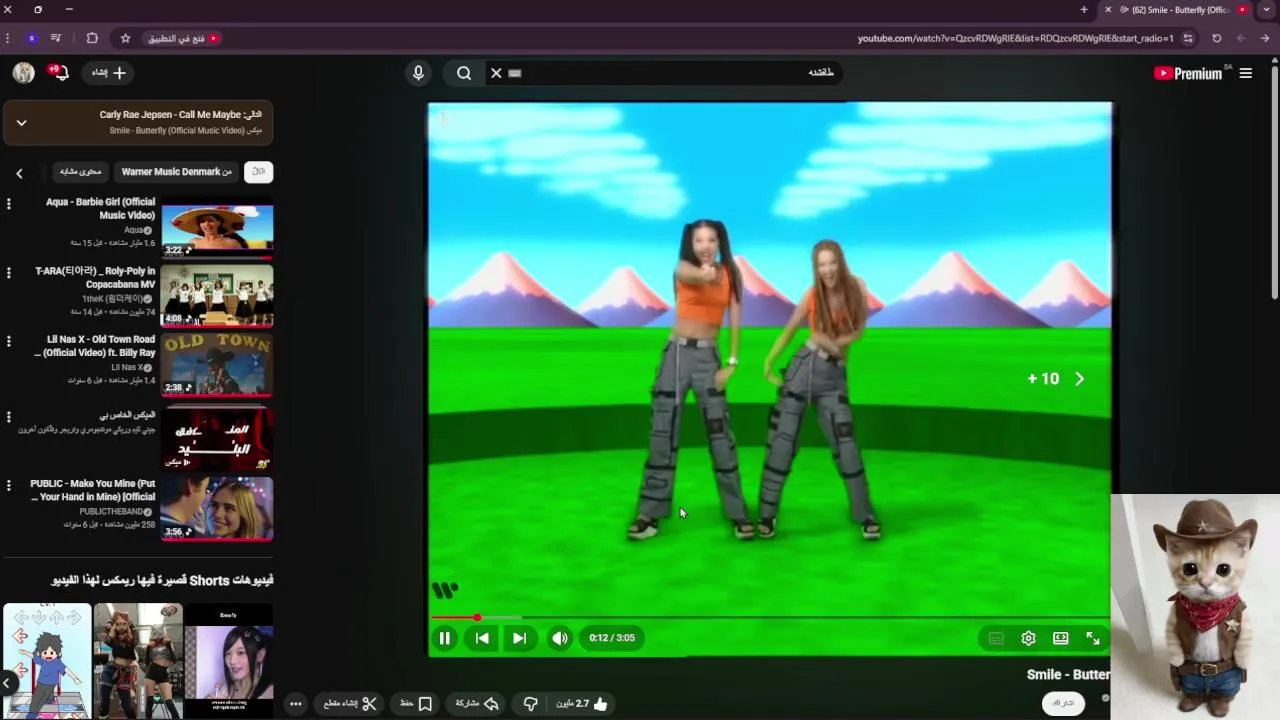This screenshot has height=720, width=1280.
Task: Open options menu for the Roly-Poly row
Action: click(x=9, y=273)
